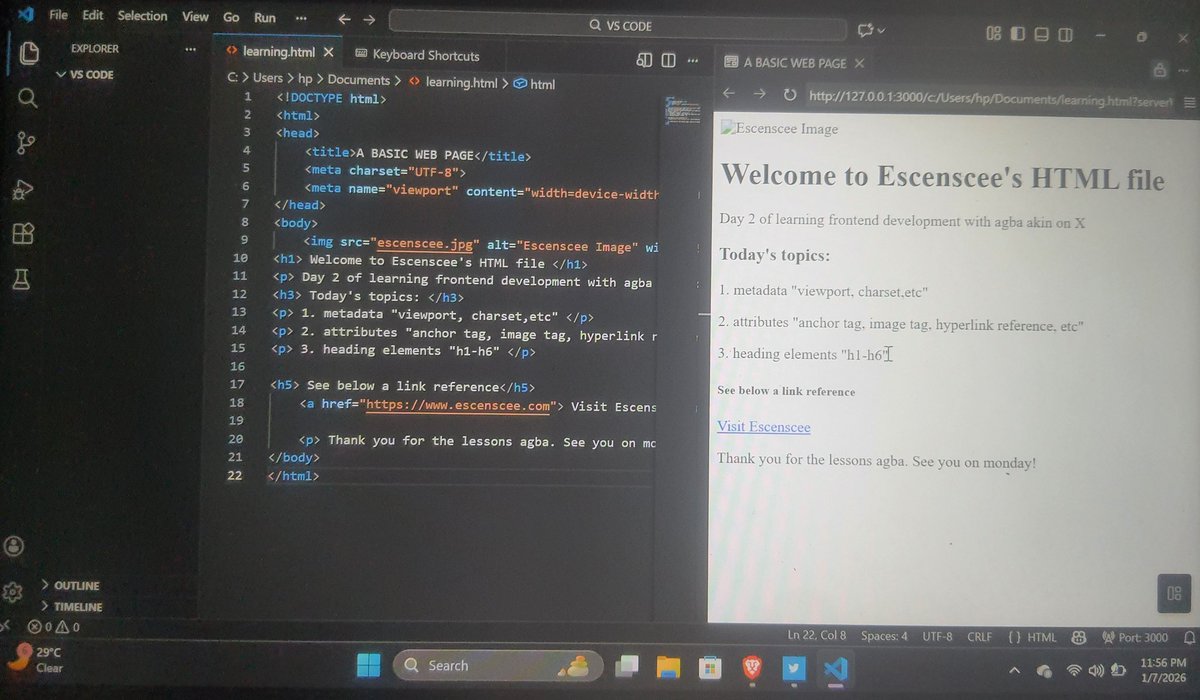The image size is (1200, 700).
Task: Open notifications bell in status bar
Action: click(1189, 637)
